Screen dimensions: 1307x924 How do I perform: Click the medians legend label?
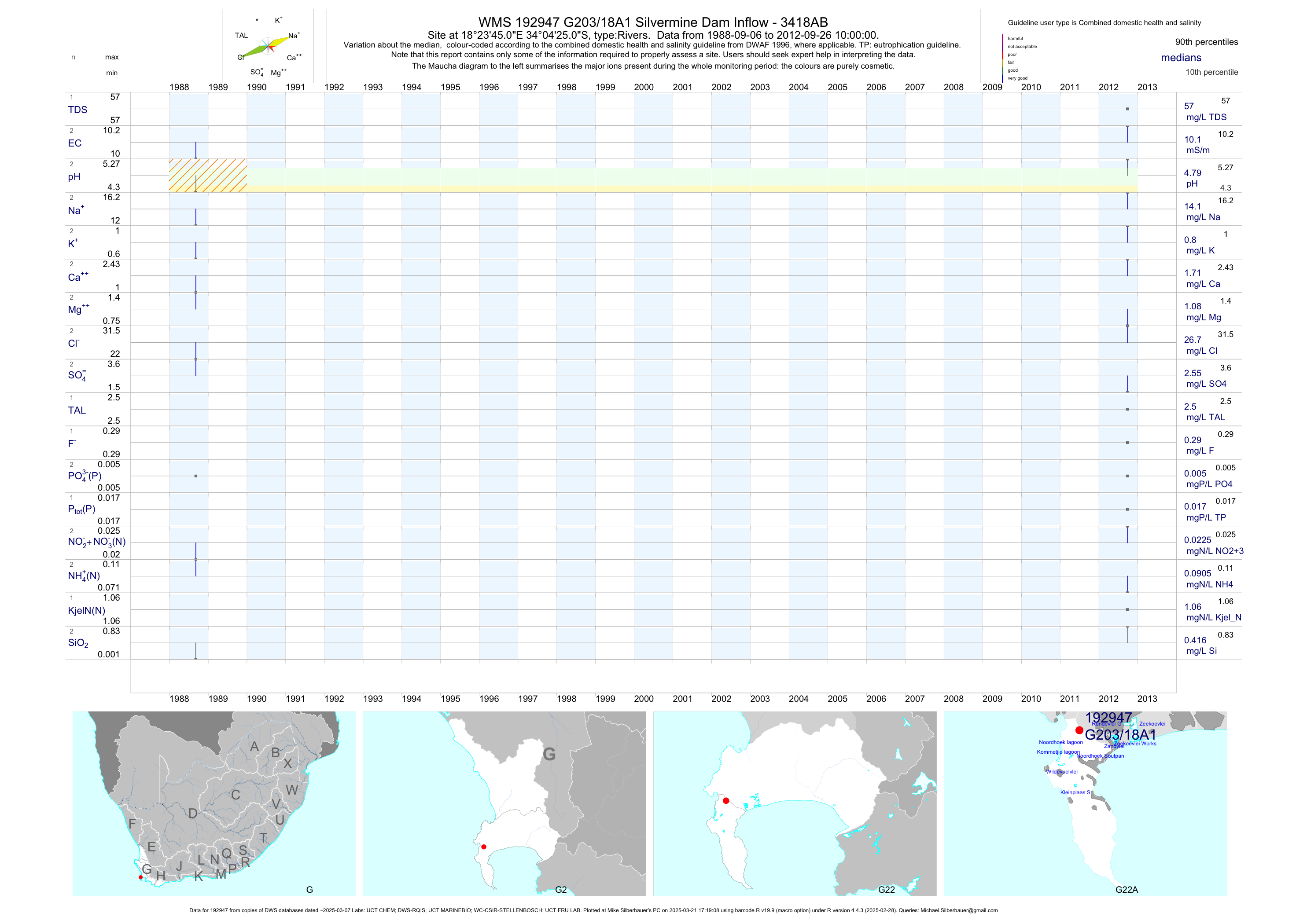tap(1181, 58)
